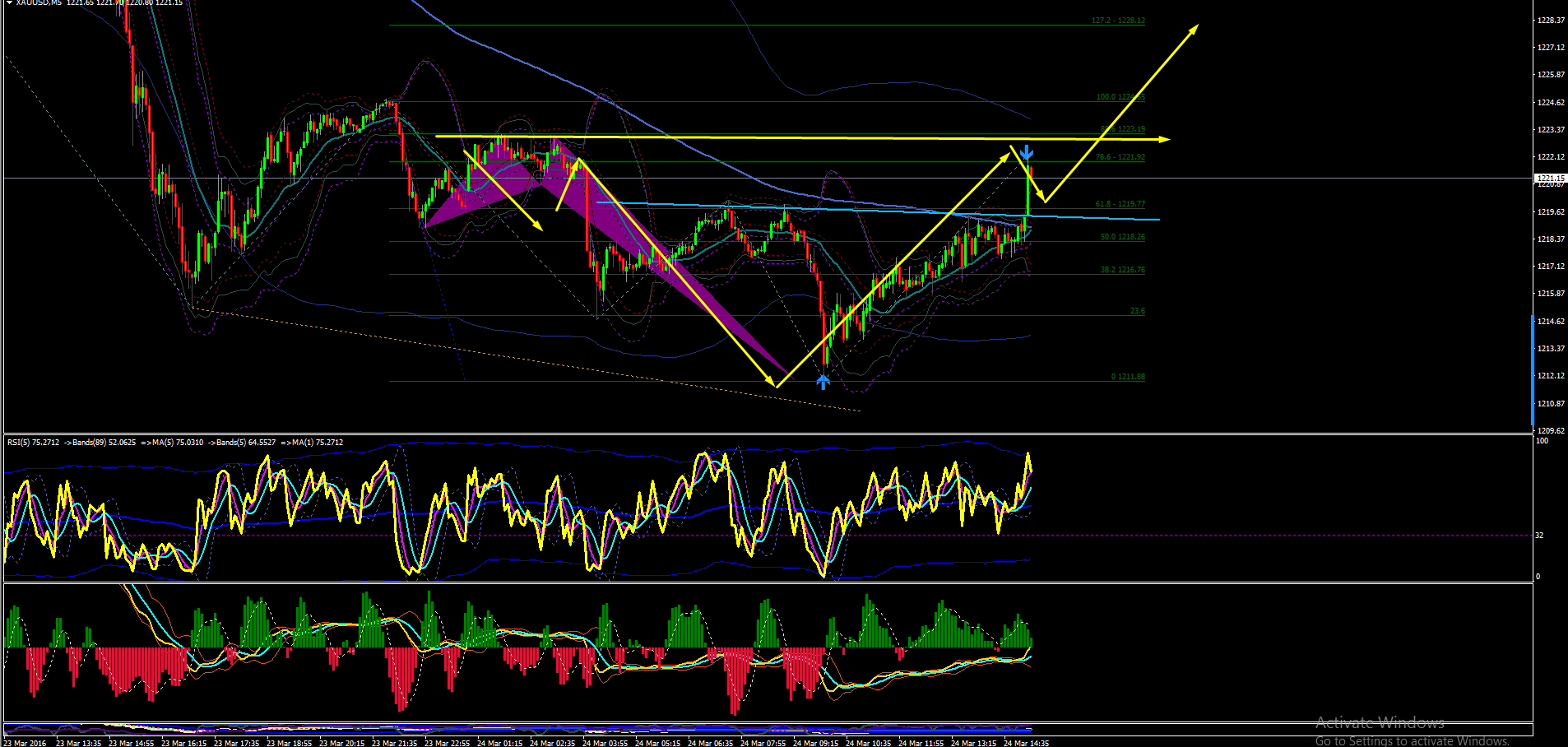Click the 23 Mar 16:15 time label

click(183, 743)
